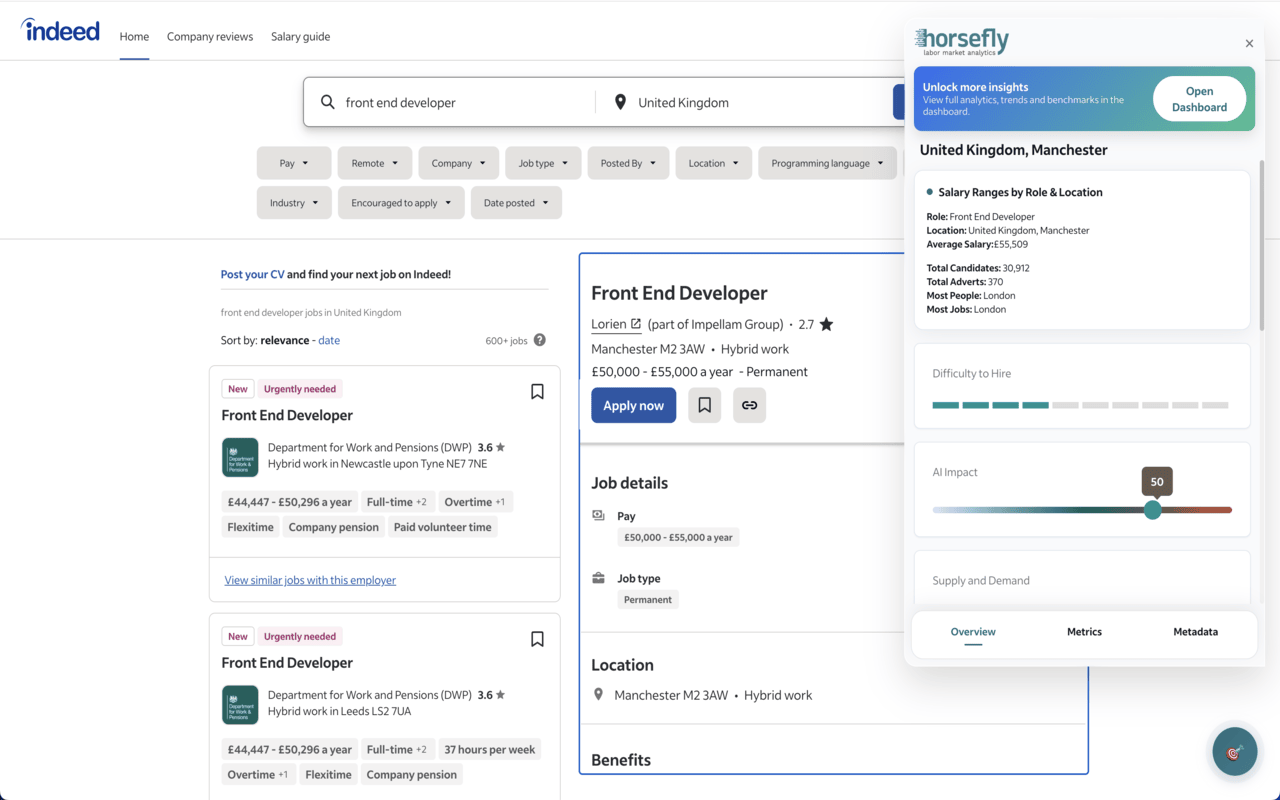
Task: Click the Total Adverts 370 line
Action: 965,282
